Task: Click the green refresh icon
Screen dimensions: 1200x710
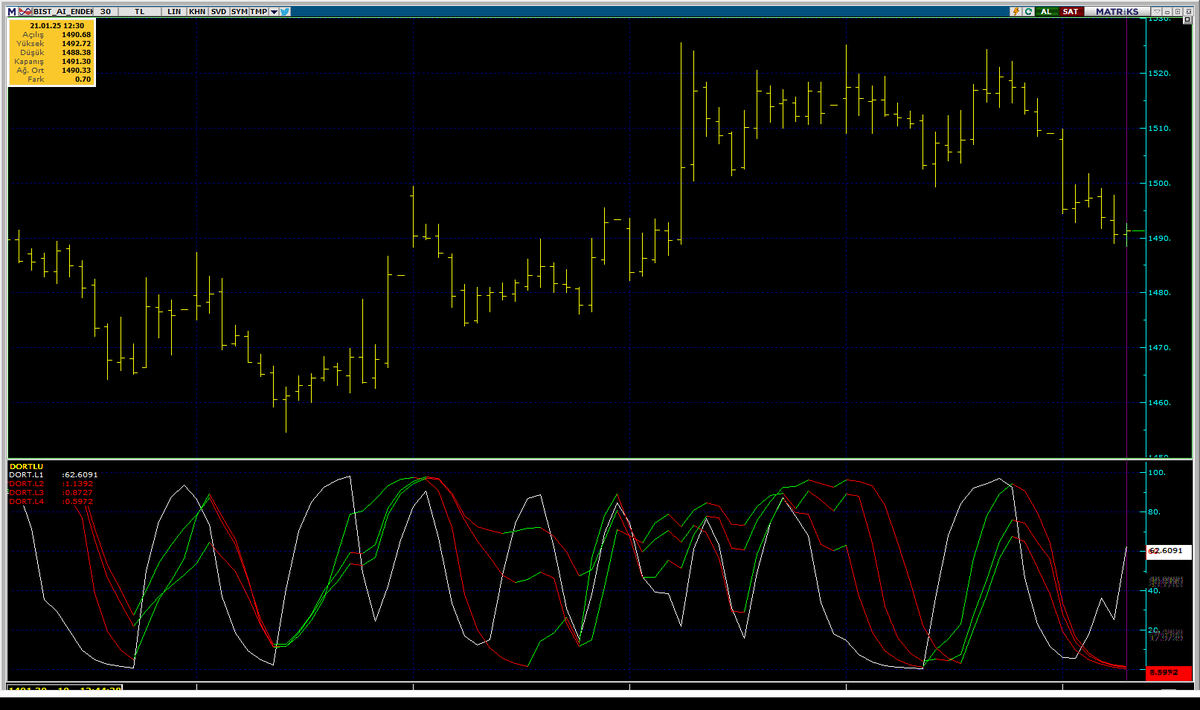Action: tap(1028, 11)
